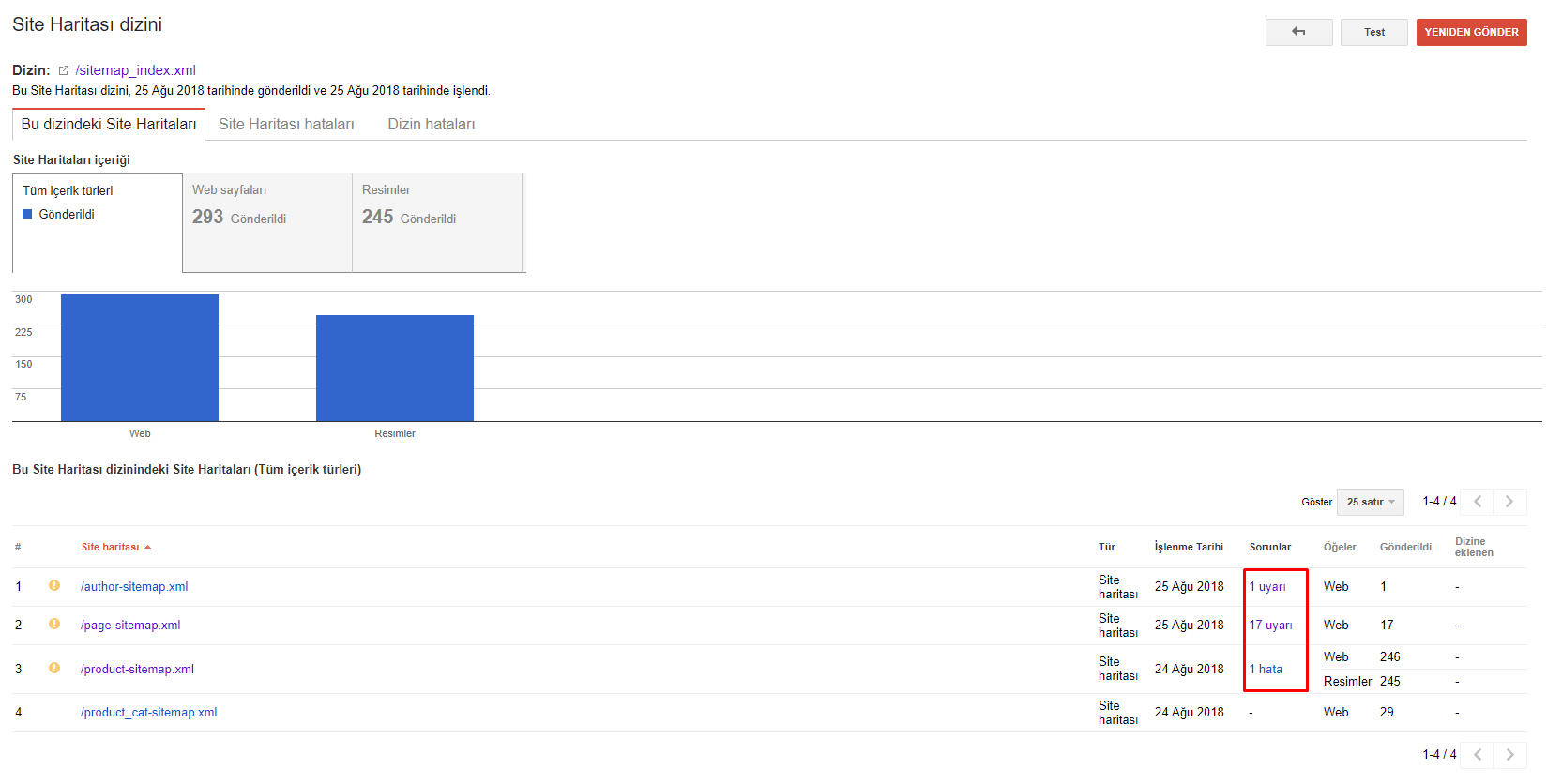The image size is (1547, 784).
Task: Click the YENİDEN GÖNDER button
Action: pyautogui.click(x=1471, y=32)
